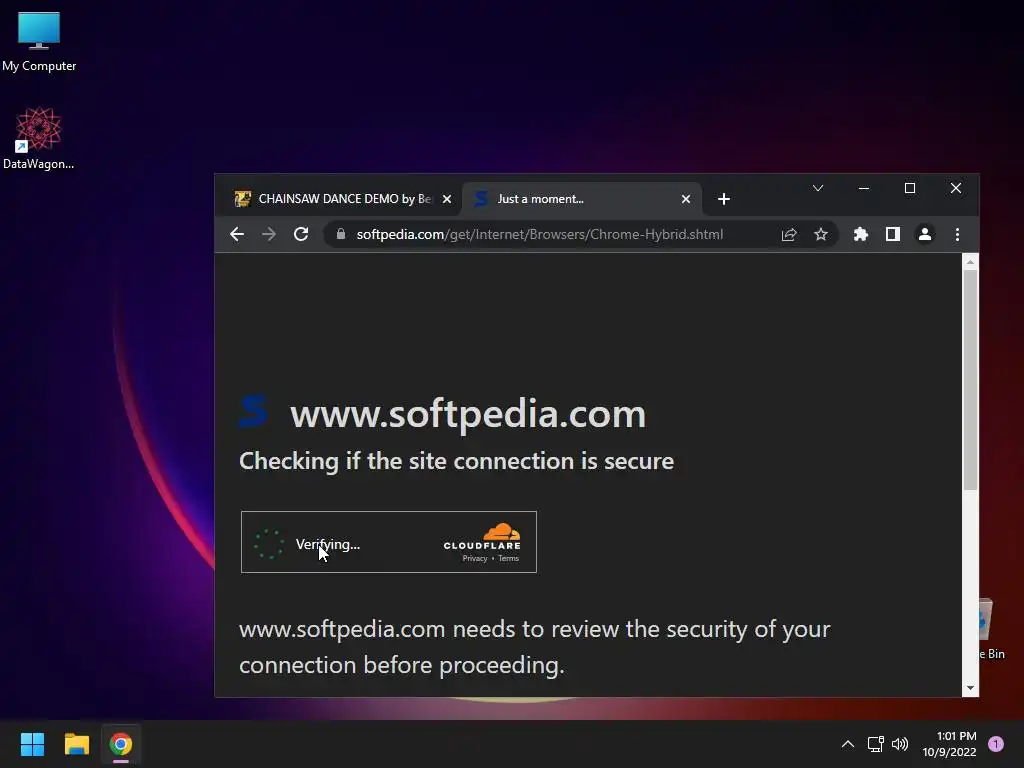The height and width of the screenshot is (768, 1024).
Task: Select the Recycle Bin desktop icon
Action: (x=993, y=630)
